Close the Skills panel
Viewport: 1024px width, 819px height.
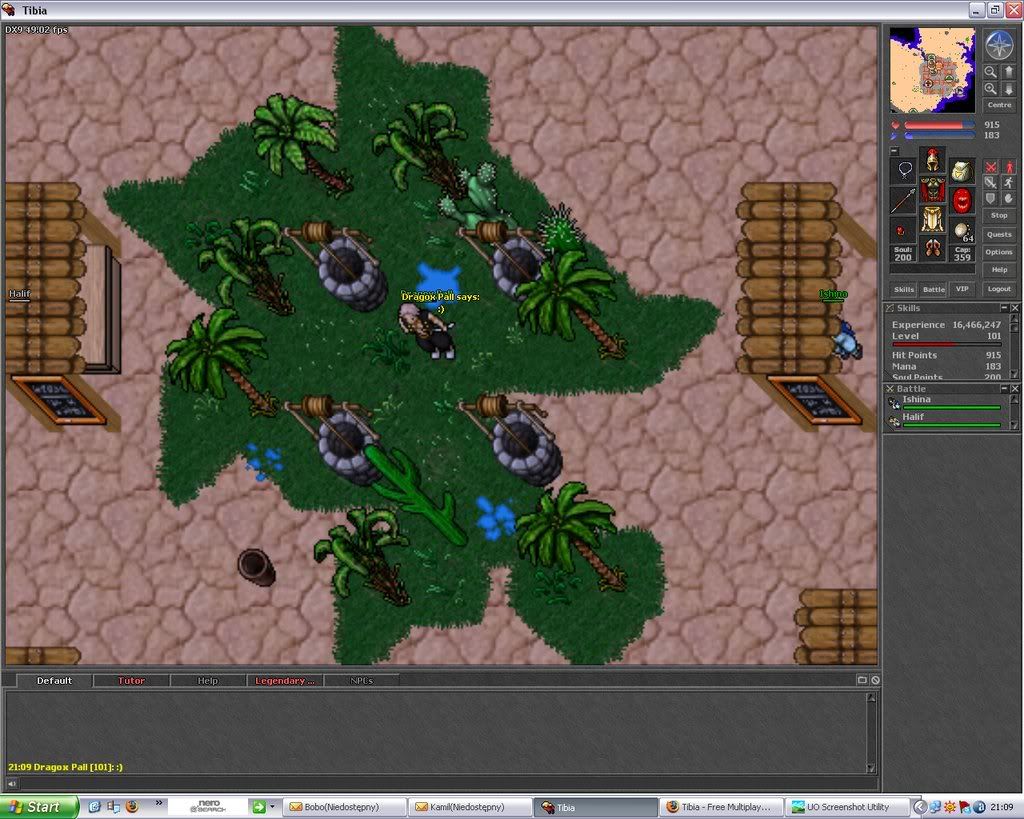click(1015, 308)
